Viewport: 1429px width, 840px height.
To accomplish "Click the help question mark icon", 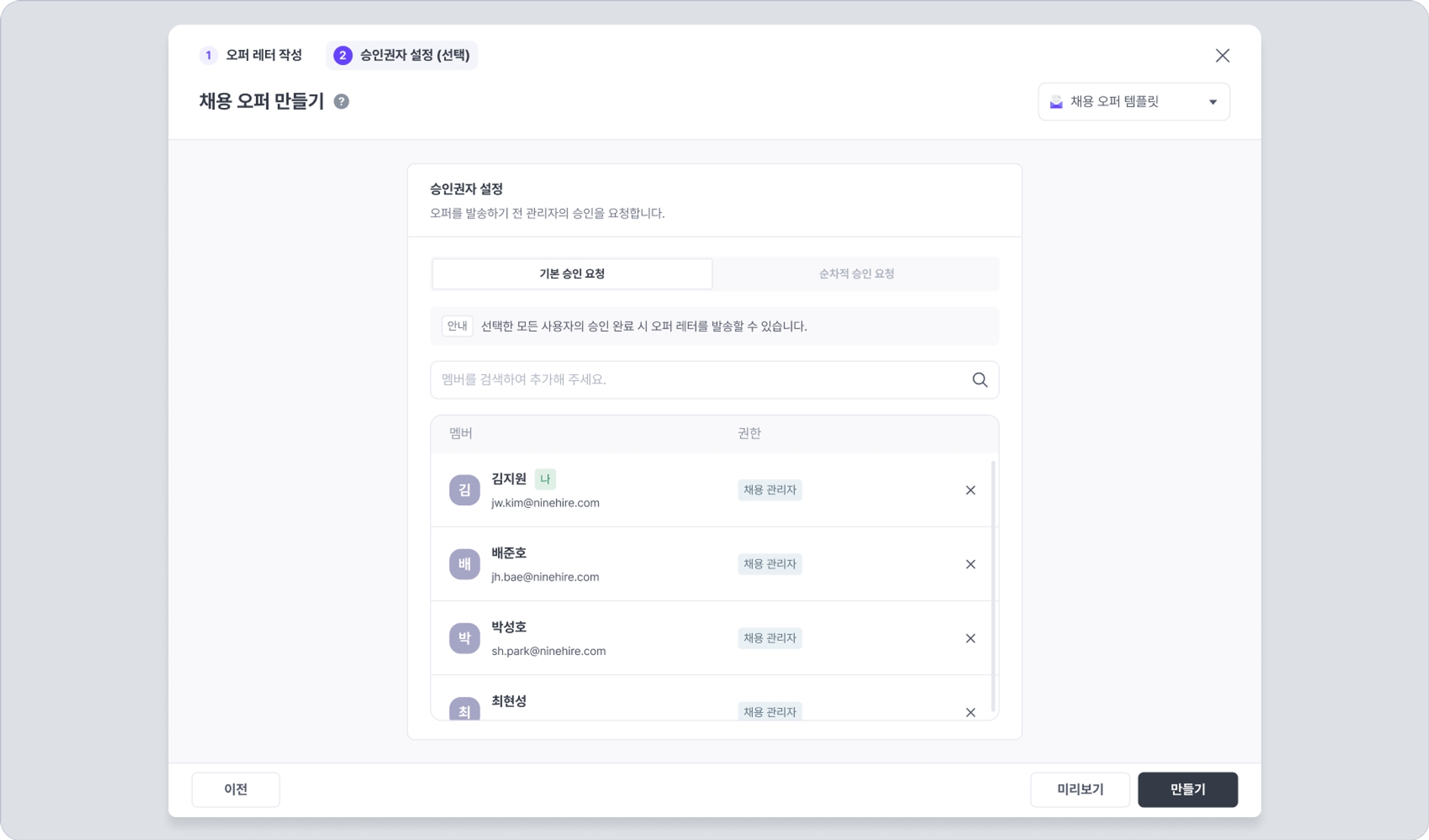I will 342,101.
